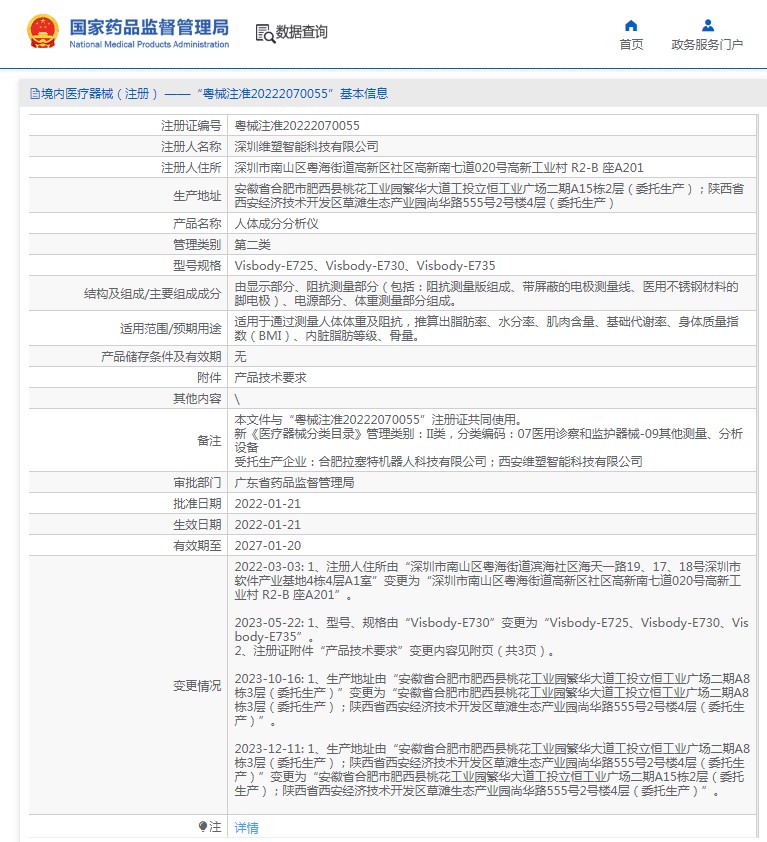
Task: Select the registrant address value cell
Action: (439, 168)
